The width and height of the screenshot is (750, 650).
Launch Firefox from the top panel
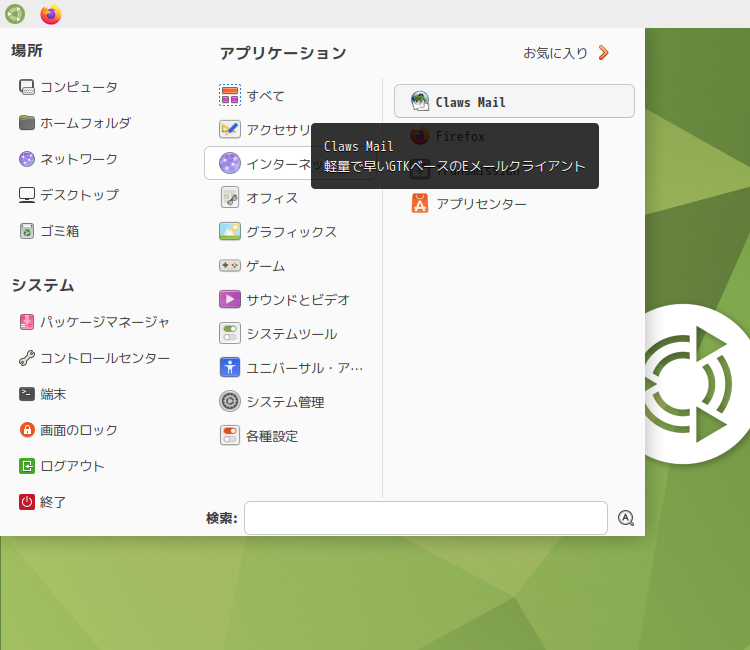51,14
